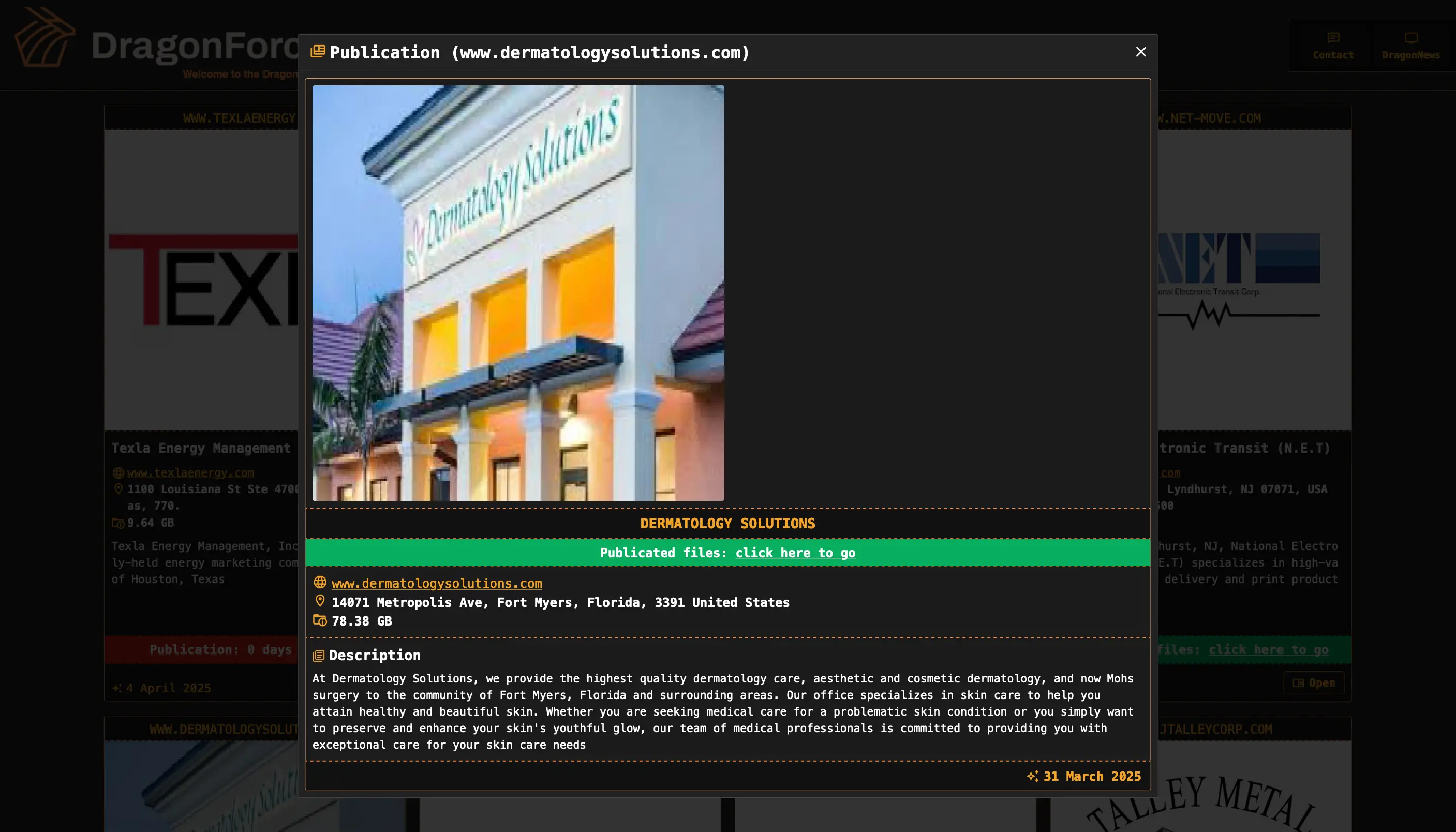Image resolution: width=1456 pixels, height=832 pixels.
Task: Follow the 'click here to go' link in green bar
Action: click(795, 553)
